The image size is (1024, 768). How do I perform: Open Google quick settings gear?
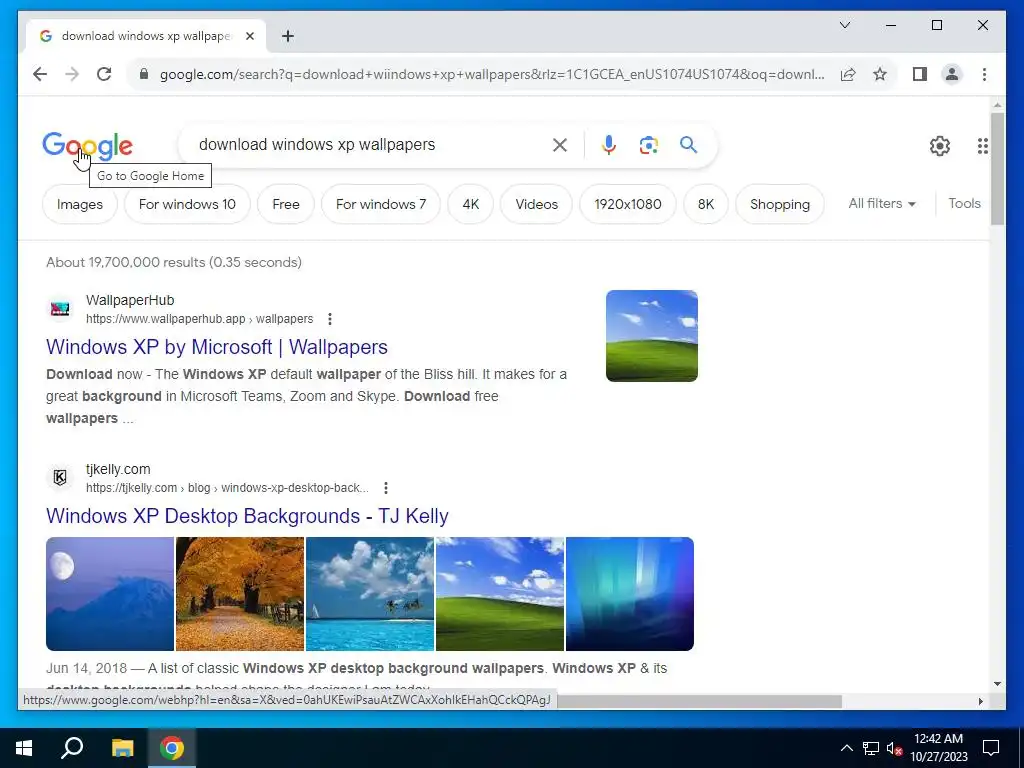click(940, 146)
